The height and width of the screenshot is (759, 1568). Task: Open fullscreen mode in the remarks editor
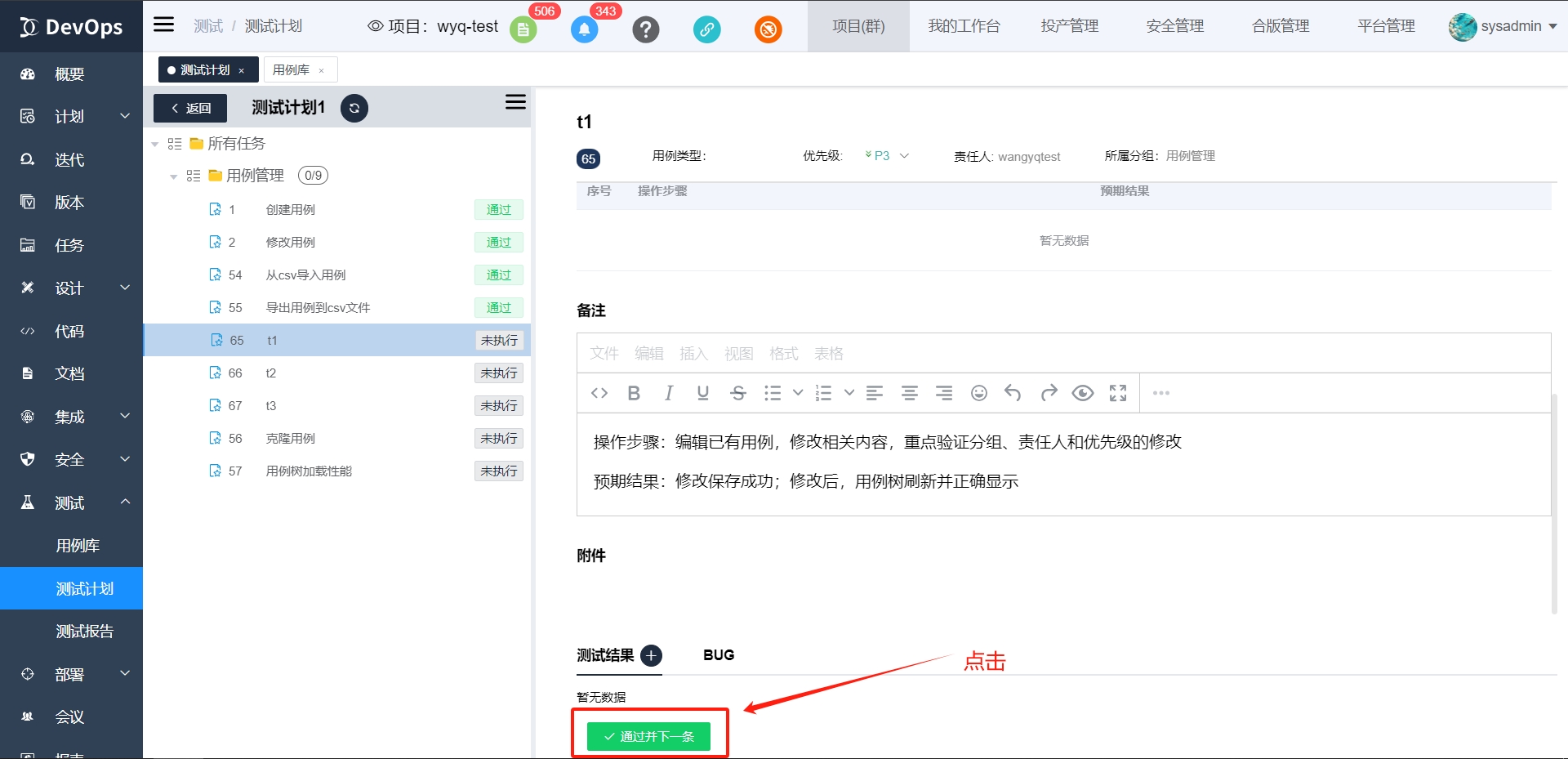coord(1117,393)
